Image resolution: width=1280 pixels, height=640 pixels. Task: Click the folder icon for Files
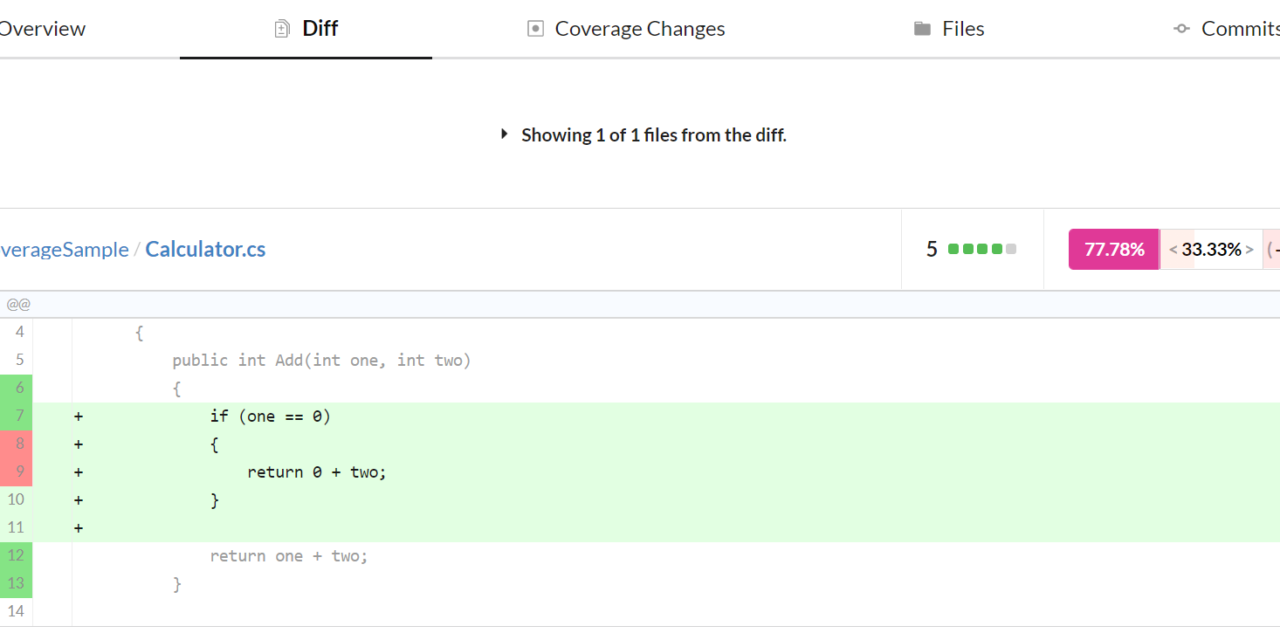coord(922,29)
